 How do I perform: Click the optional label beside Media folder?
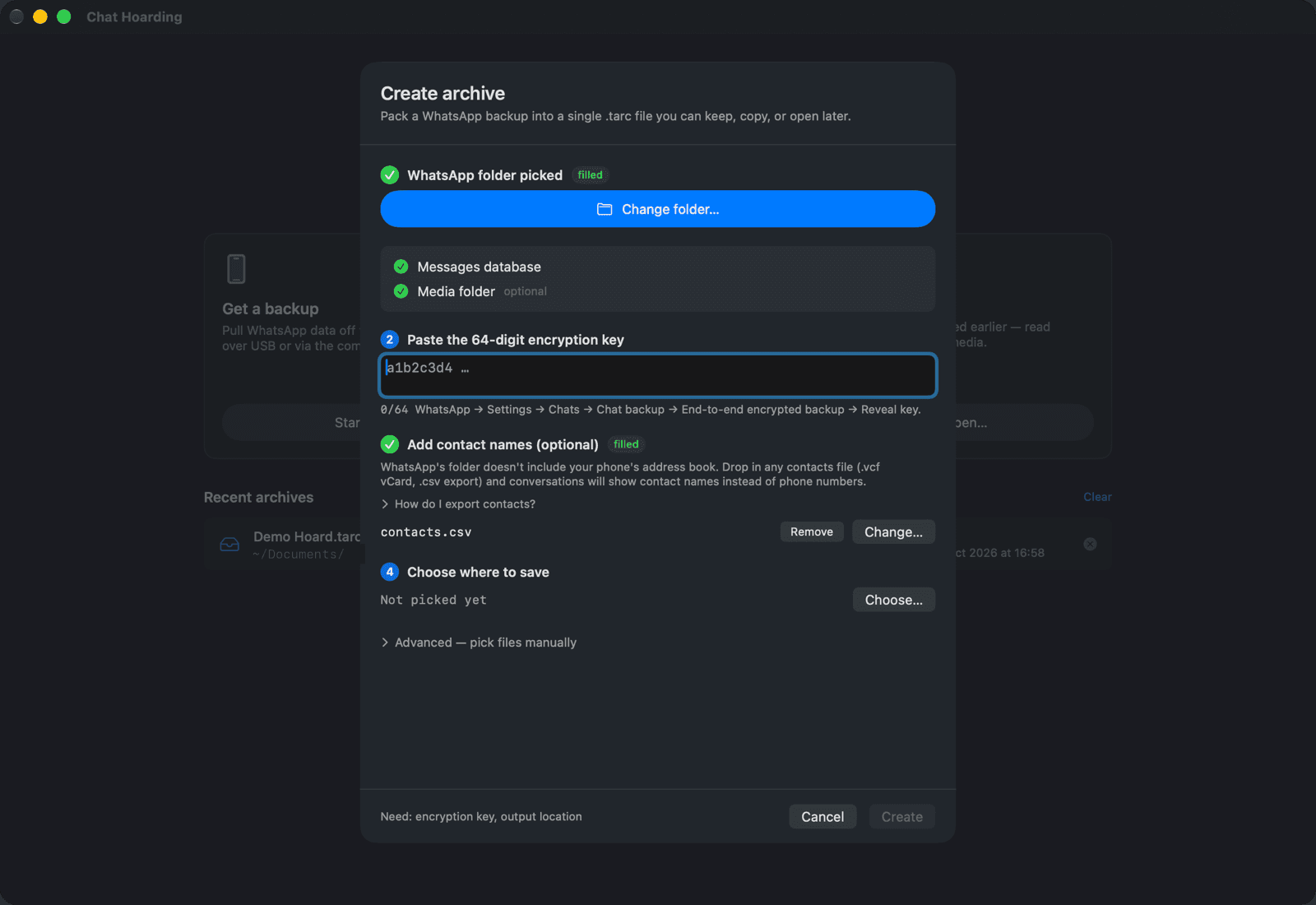tap(525, 291)
